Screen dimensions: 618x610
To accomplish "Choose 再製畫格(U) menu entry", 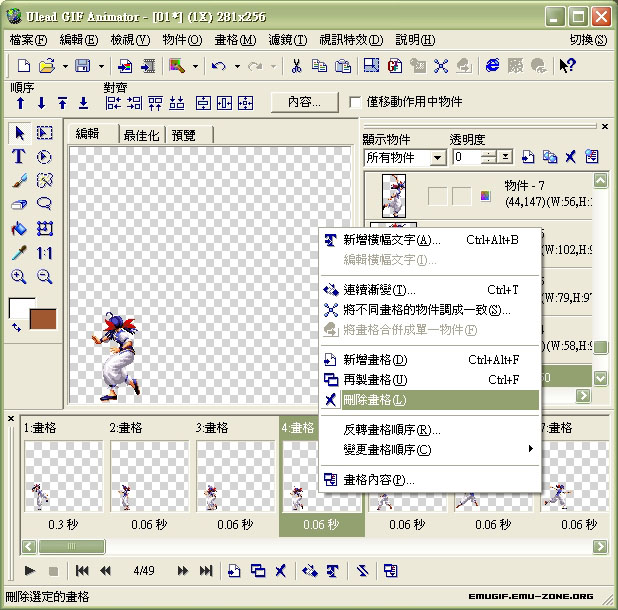I will tap(430, 379).
